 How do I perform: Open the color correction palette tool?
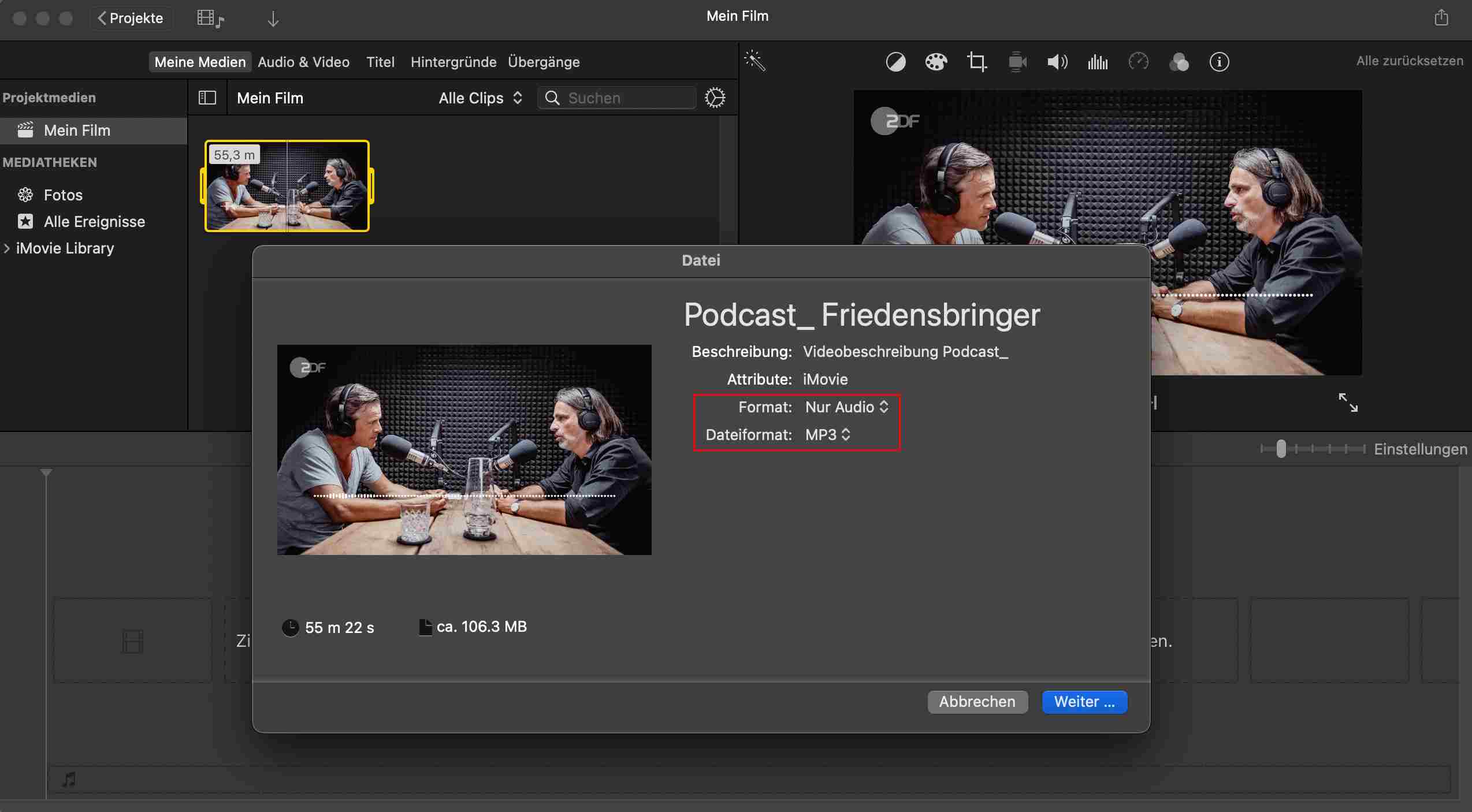pyautogui.click(x=936, y=62)
